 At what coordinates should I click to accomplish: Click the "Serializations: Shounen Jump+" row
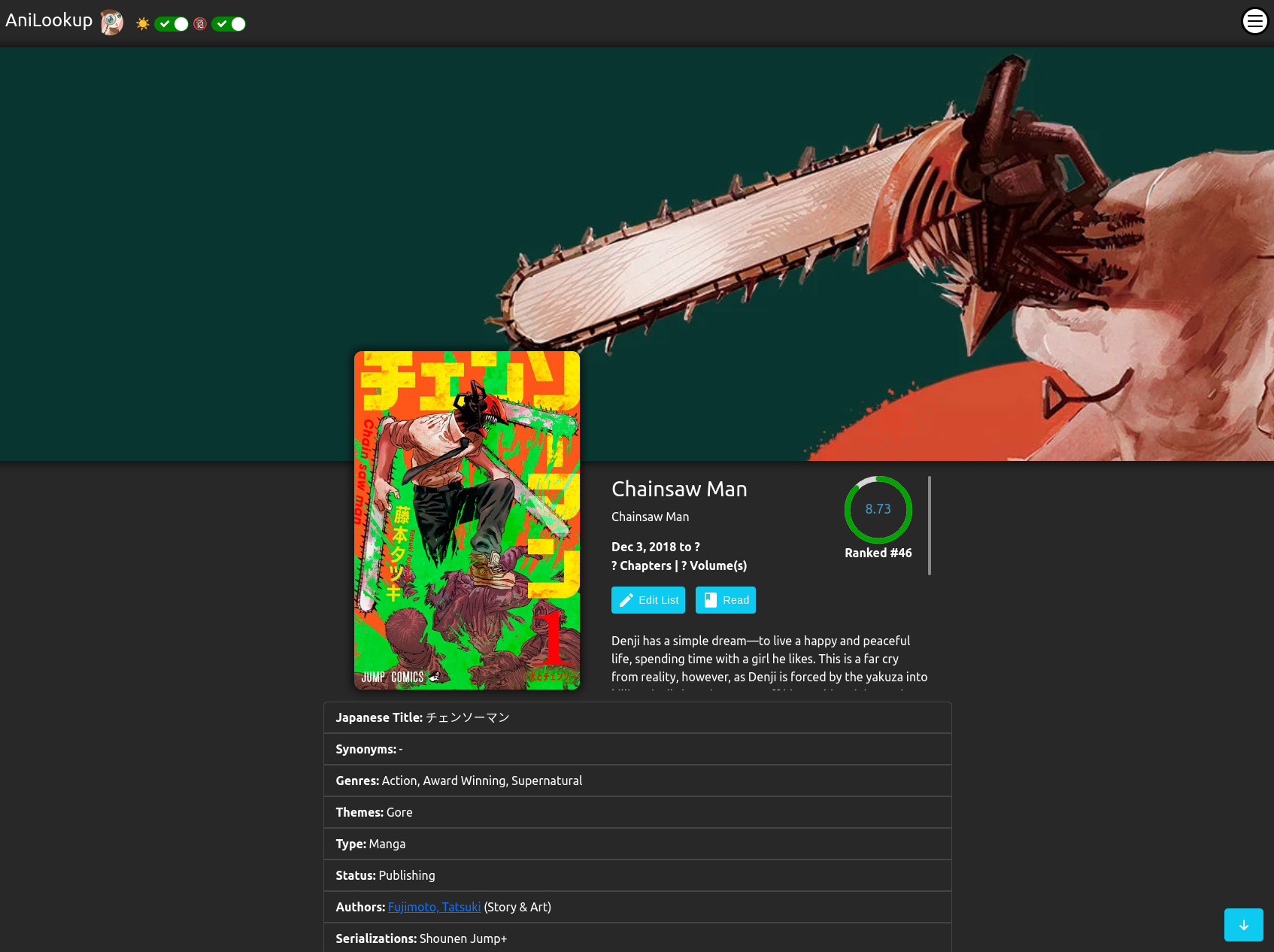click(638, 938)
